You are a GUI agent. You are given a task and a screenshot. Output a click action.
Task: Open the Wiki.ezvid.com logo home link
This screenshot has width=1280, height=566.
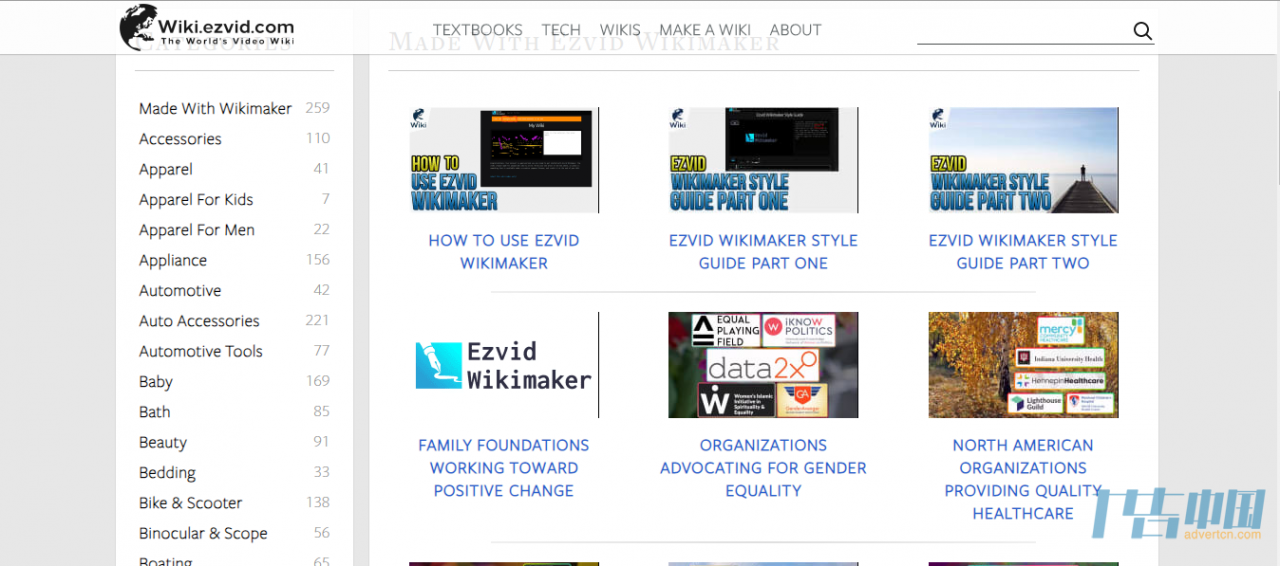click(x=207, y=28)
